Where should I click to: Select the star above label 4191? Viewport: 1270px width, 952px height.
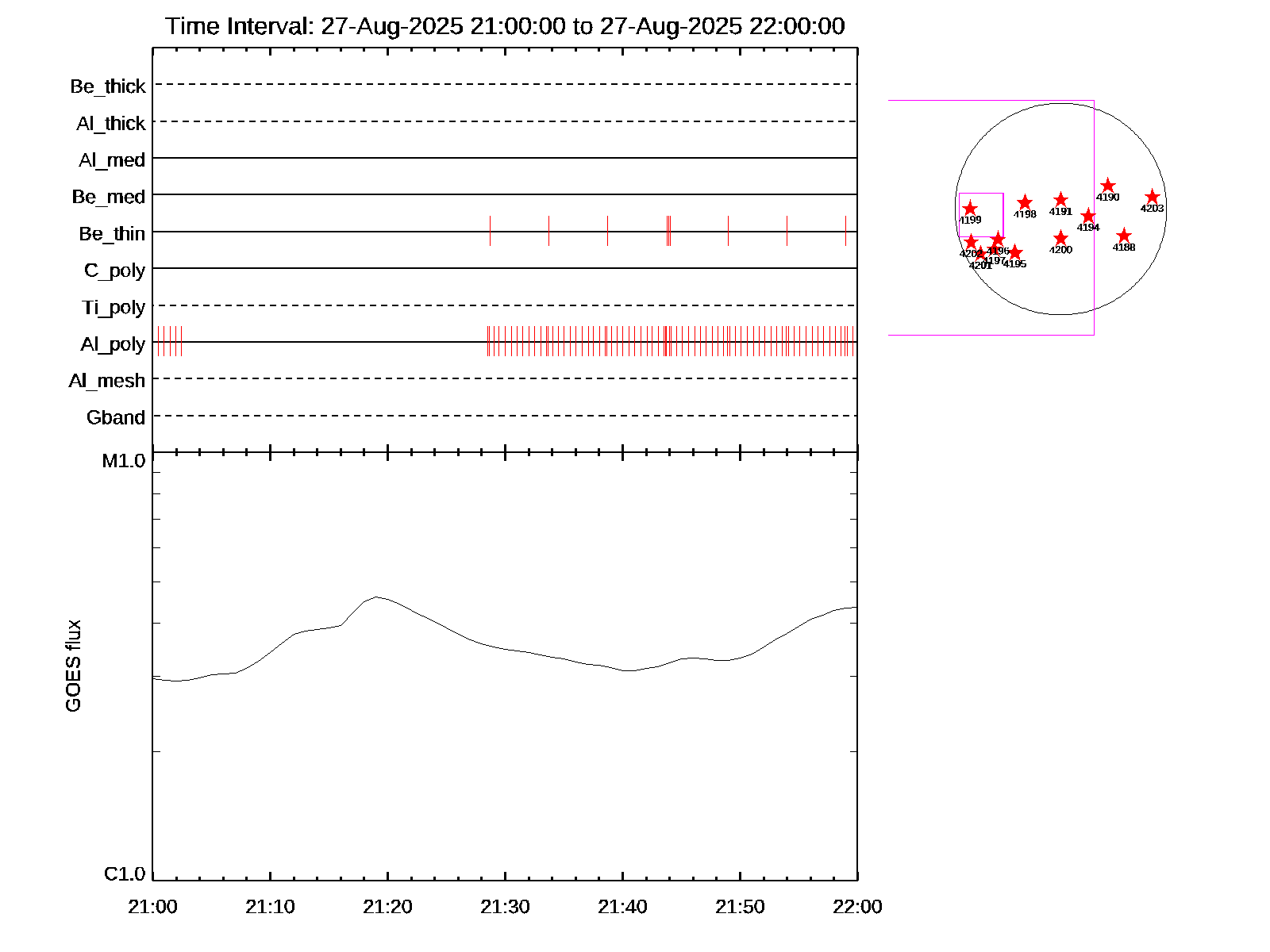pos(1061,200)
